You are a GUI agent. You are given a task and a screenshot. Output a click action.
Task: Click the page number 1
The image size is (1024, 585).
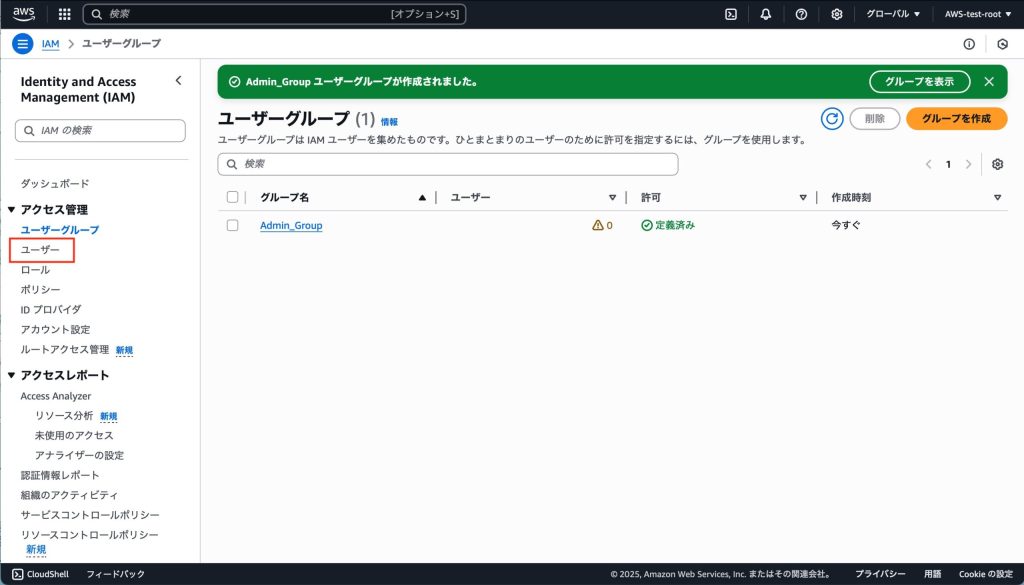(948, 164)
